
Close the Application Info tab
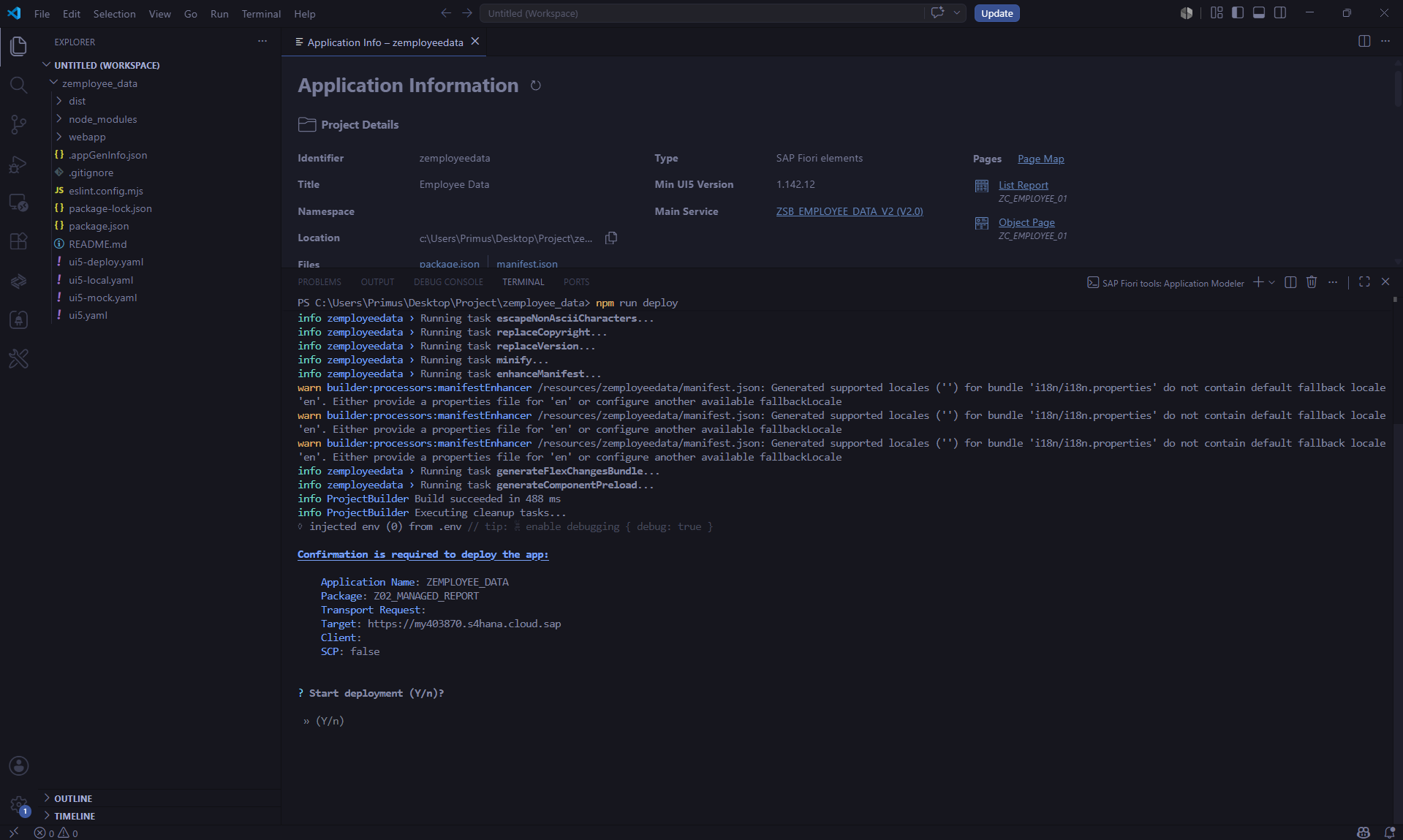click(475, 42)
